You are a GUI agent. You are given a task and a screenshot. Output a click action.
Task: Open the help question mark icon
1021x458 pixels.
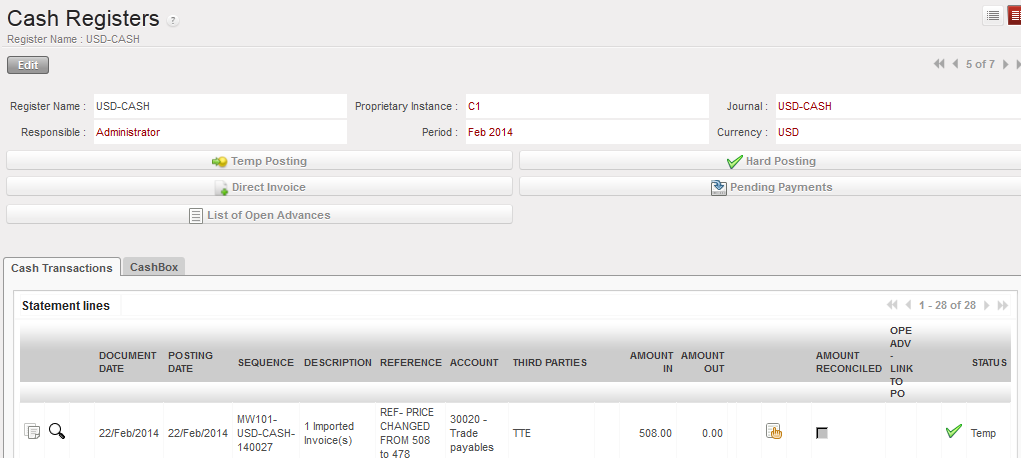pos(173,21)
